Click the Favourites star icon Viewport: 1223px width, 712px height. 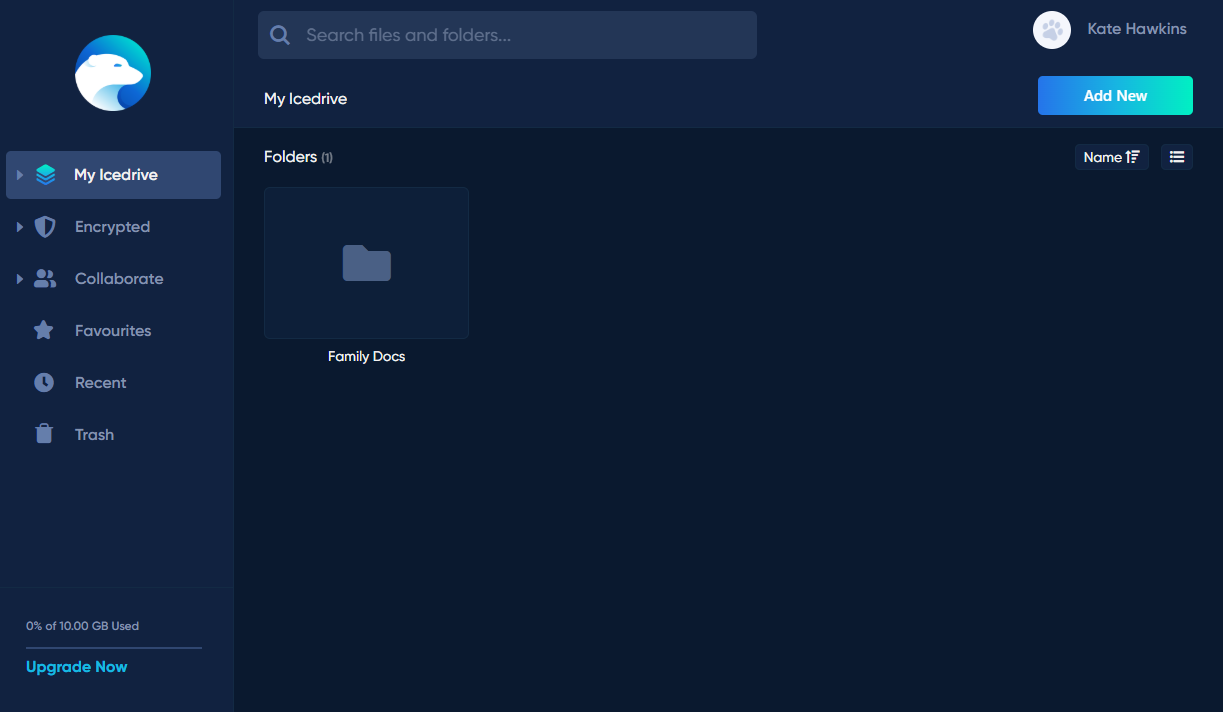click(45, 330)
